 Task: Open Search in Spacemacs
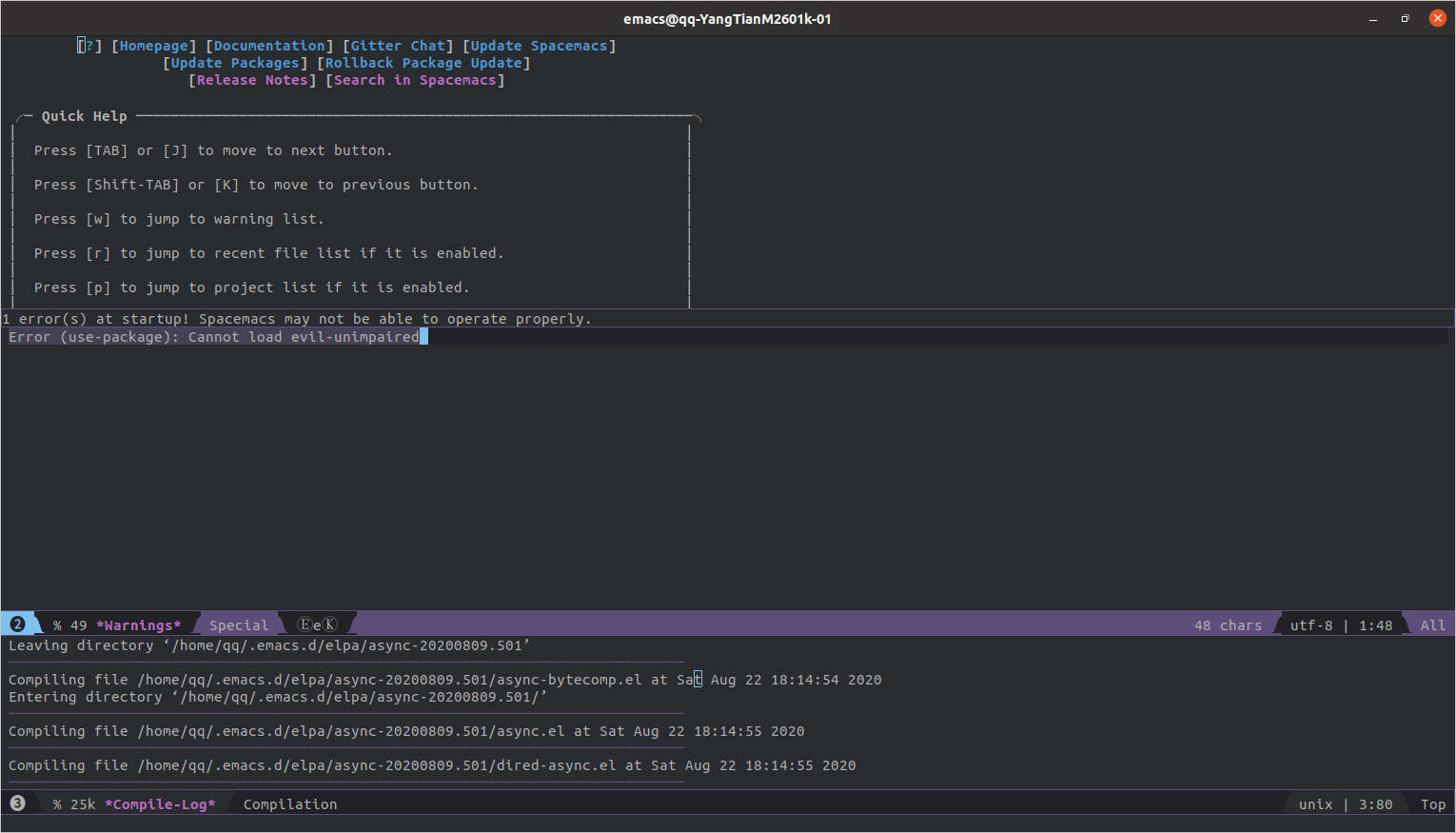[415, 80]
